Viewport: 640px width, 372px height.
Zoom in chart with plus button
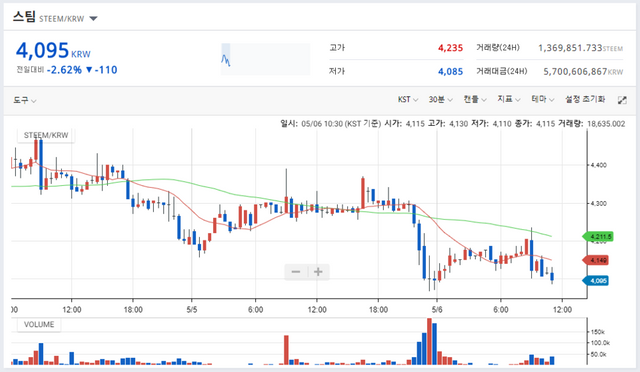click(318, 272)
